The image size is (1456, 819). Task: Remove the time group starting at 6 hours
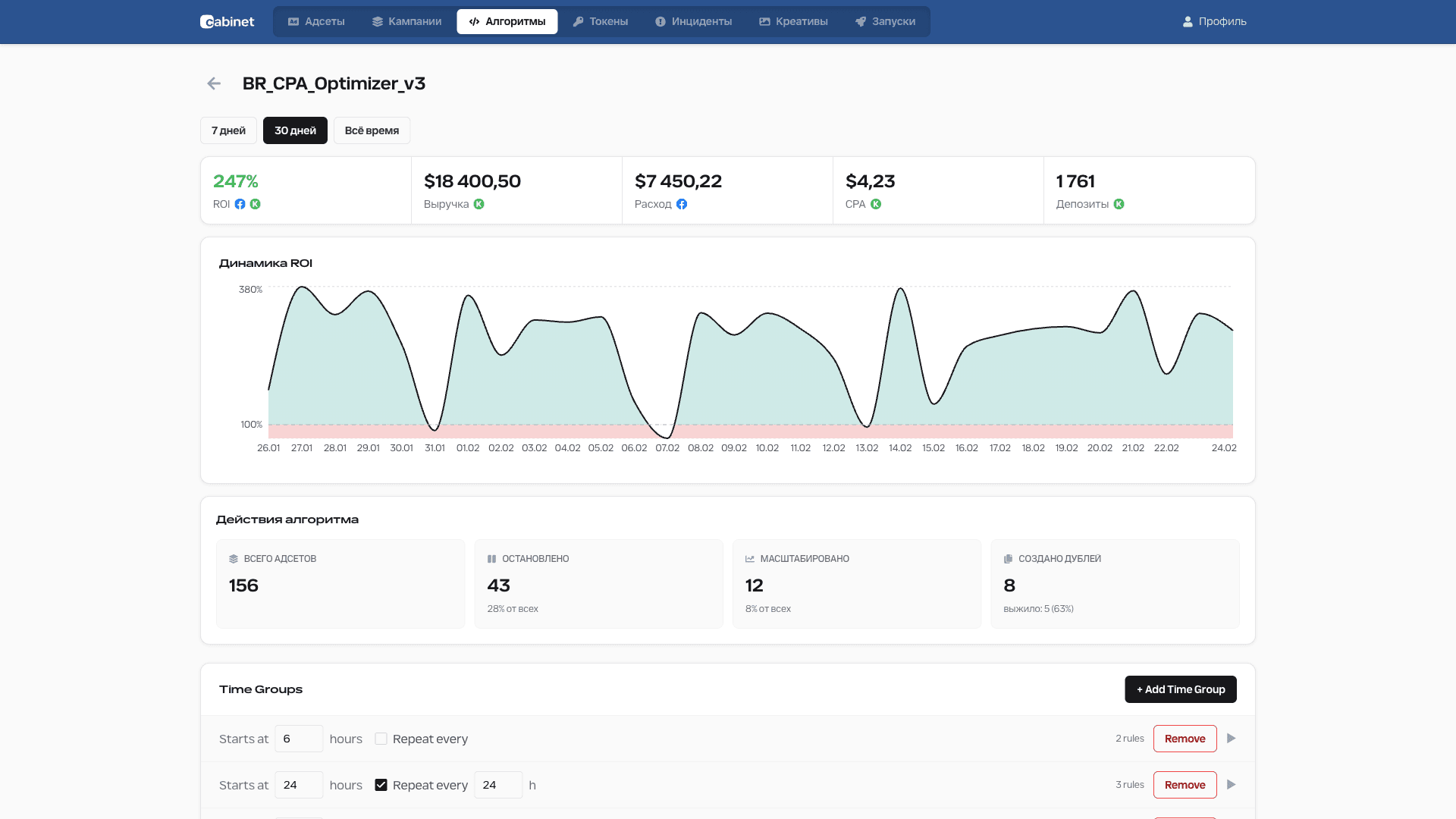pos(1185,739)
